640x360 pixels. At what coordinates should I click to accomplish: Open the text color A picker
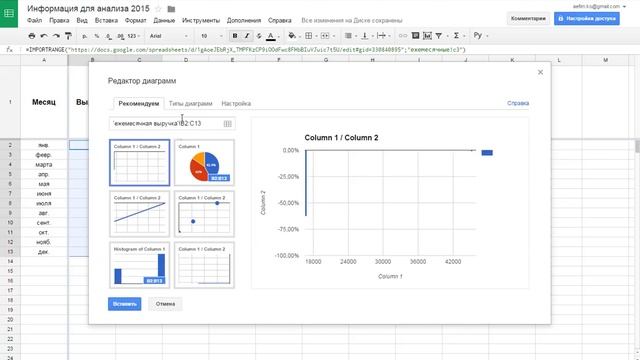click(272, 36)
